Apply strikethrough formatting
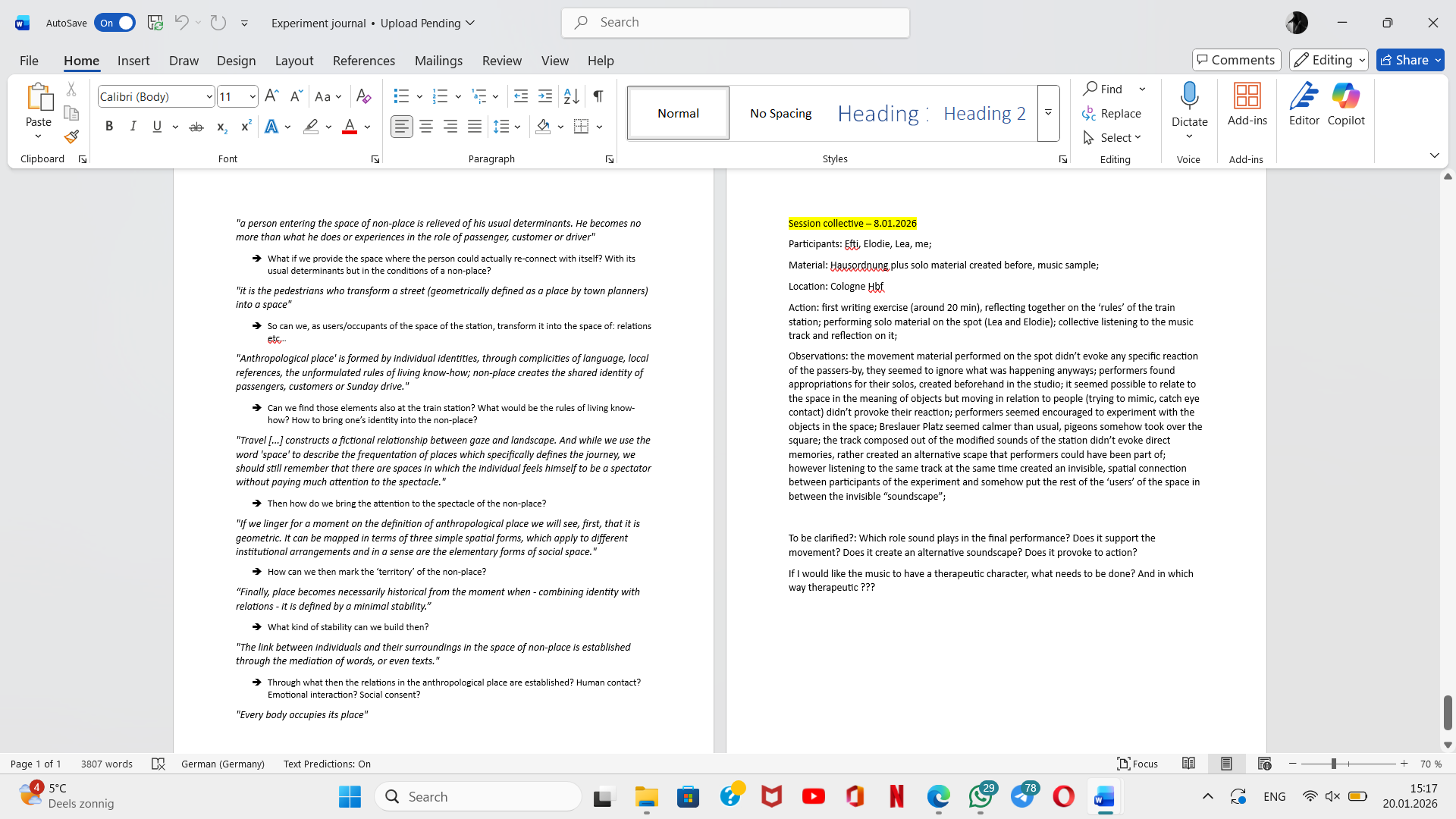This screenshot has width=1456, height=819. (x=196, y=127)
